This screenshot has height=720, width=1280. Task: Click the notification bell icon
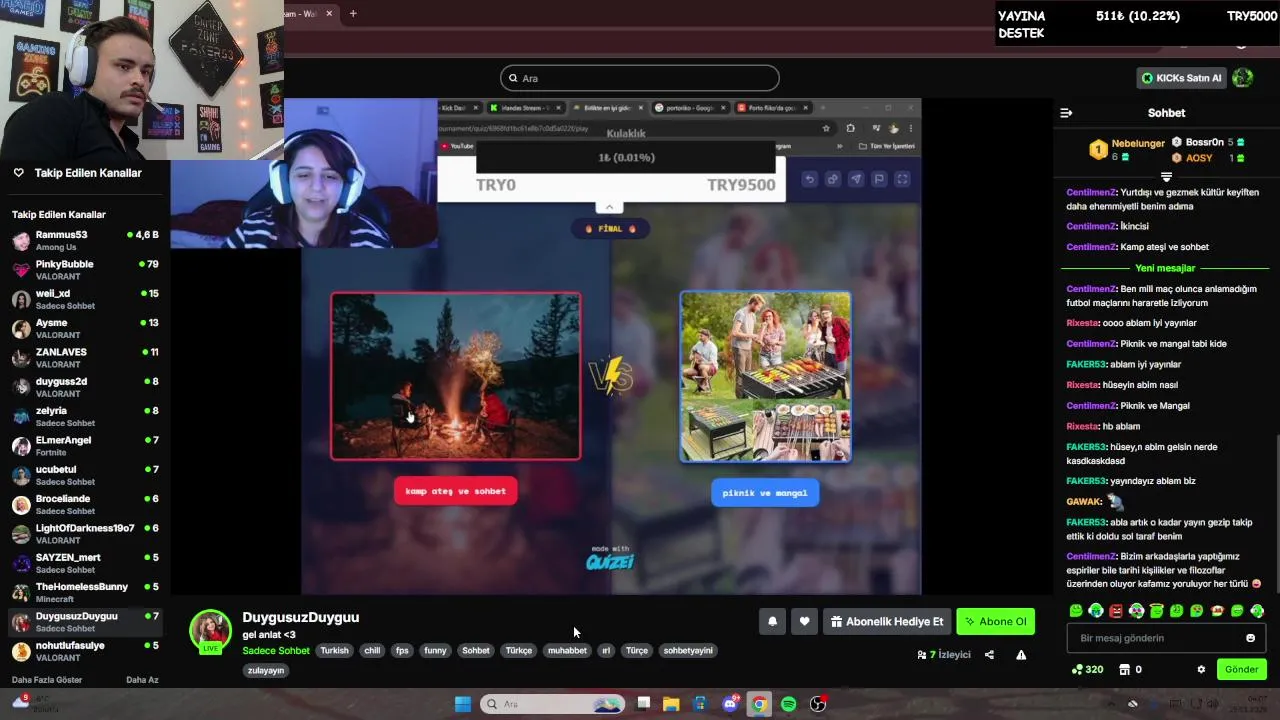[x=772, y=622]
